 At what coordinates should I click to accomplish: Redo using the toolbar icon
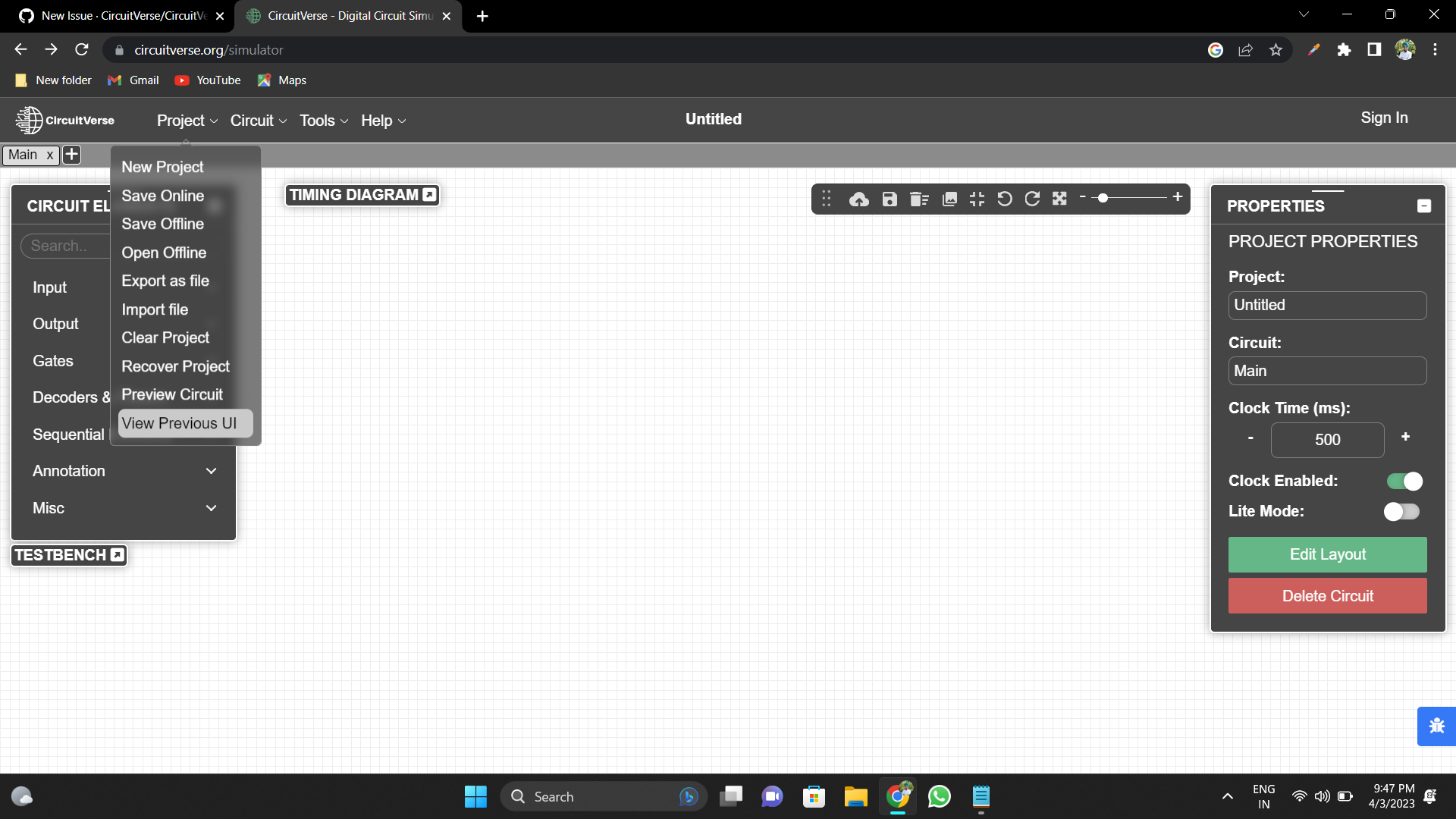[1032, 199]
